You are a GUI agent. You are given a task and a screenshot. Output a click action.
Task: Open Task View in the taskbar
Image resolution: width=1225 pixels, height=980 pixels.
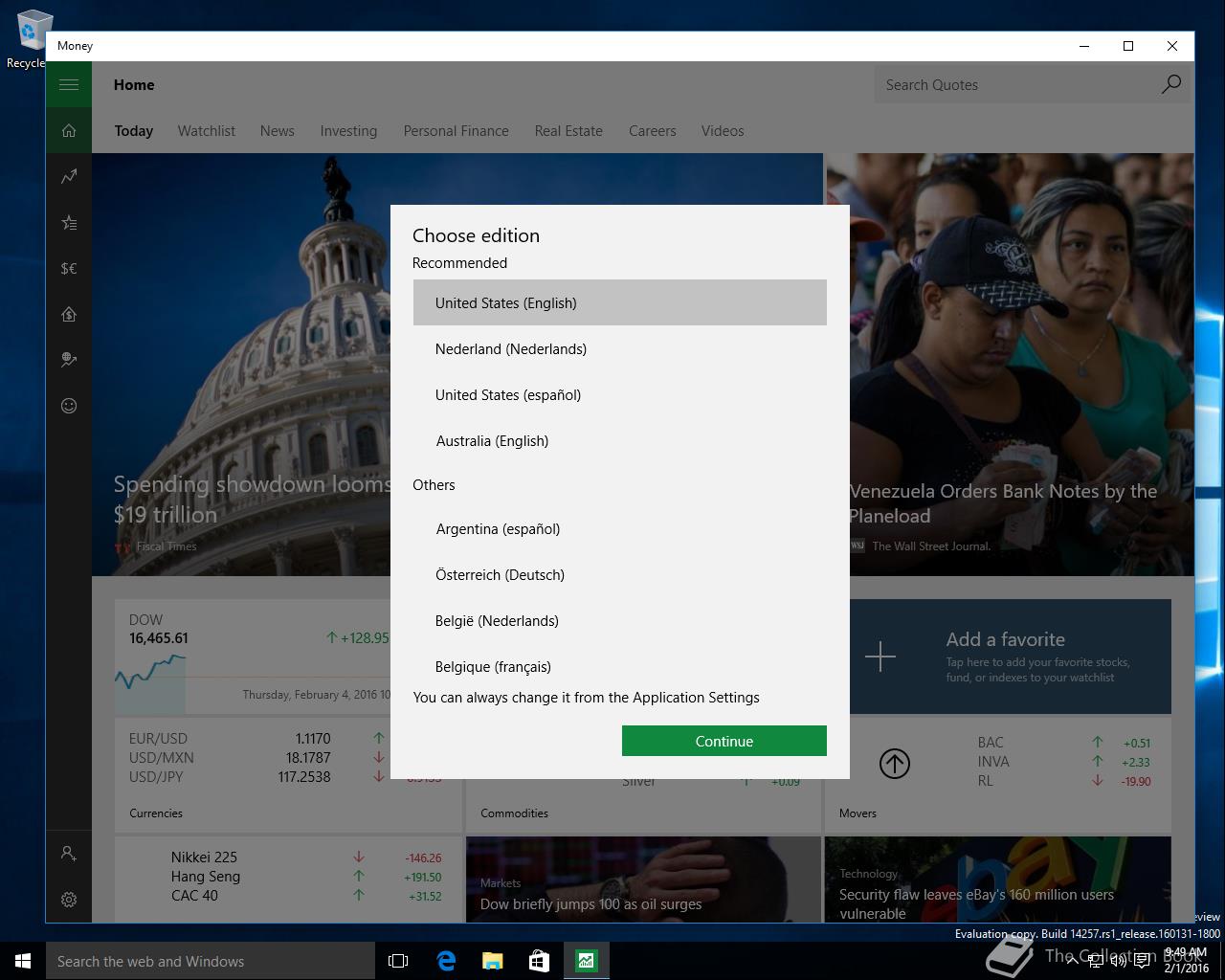tap(398, 961)
